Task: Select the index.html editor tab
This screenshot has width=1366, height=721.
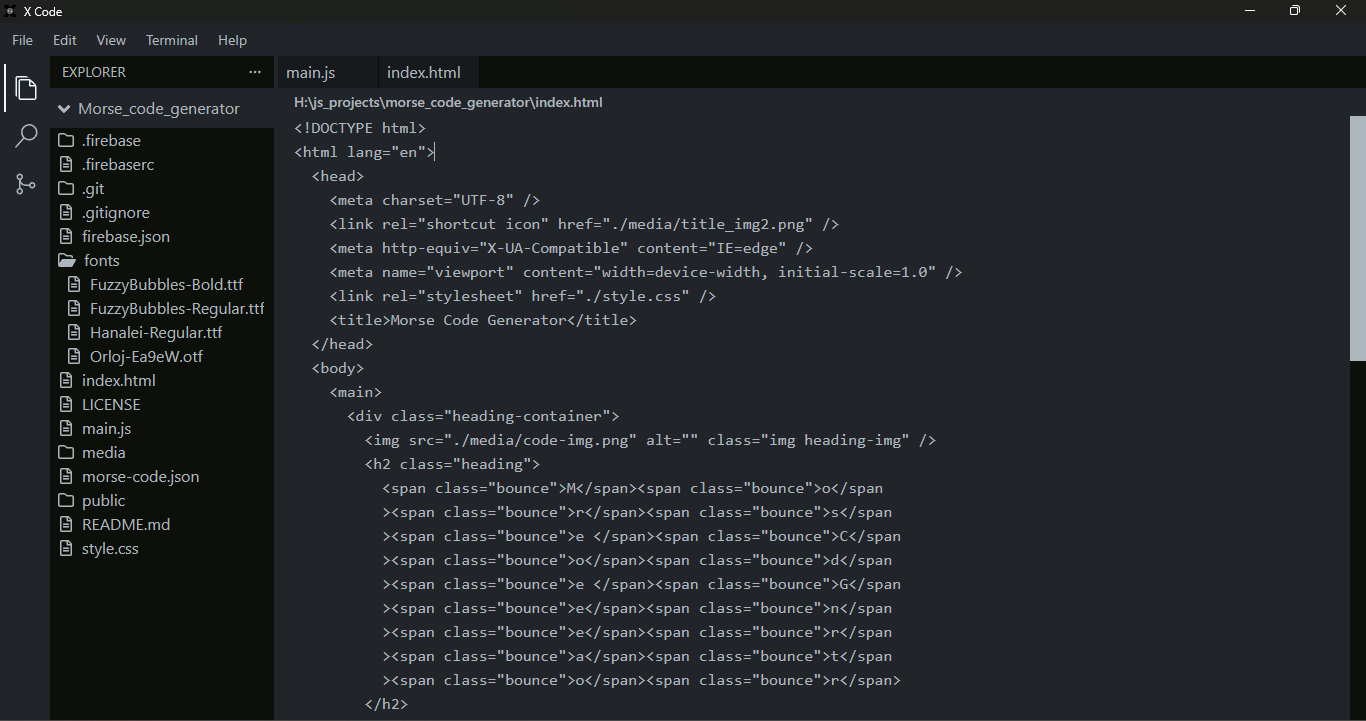Action: click(x=424, y=73)
